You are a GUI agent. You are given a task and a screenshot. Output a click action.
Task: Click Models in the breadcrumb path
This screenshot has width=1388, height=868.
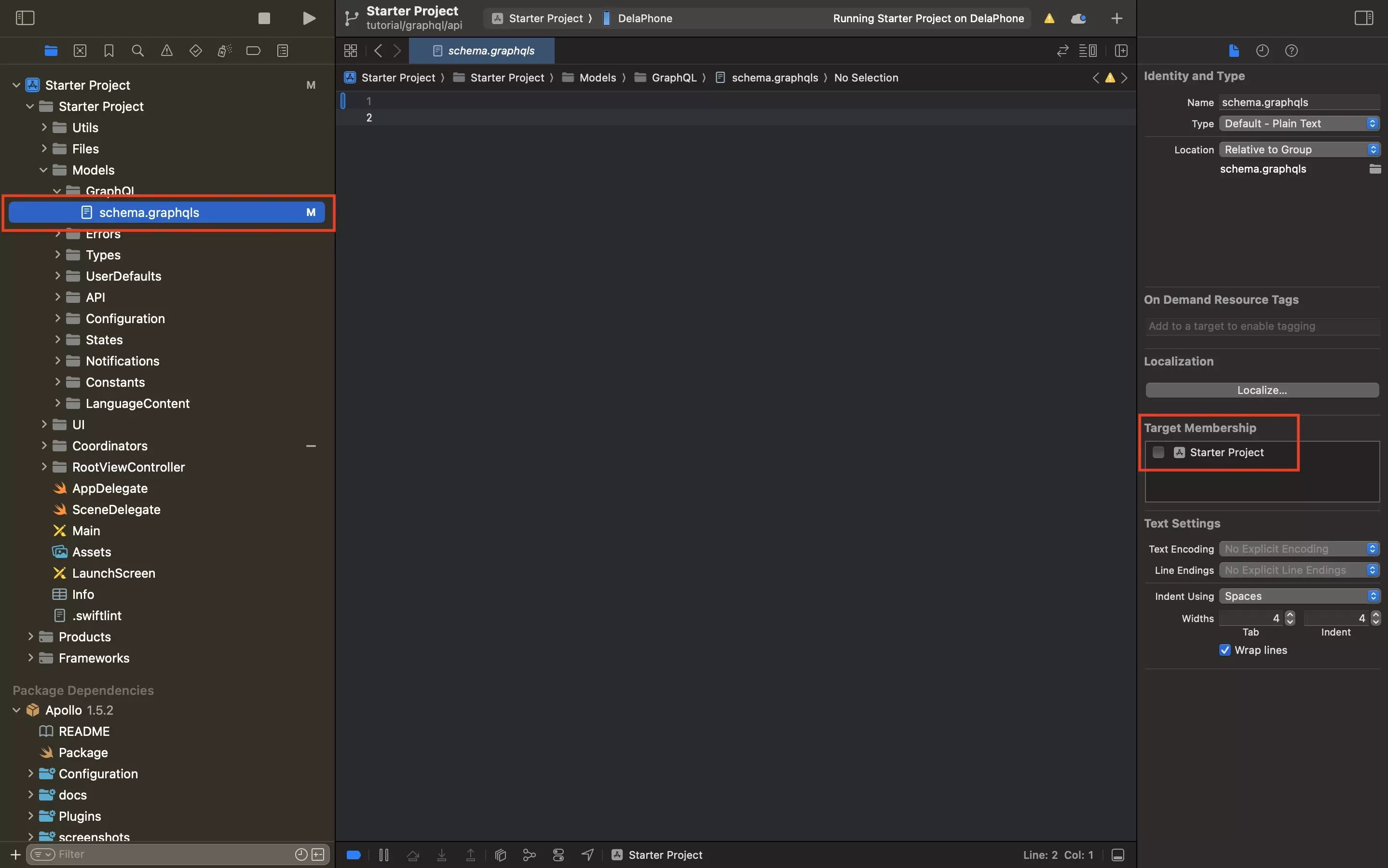tap(597, 78)
